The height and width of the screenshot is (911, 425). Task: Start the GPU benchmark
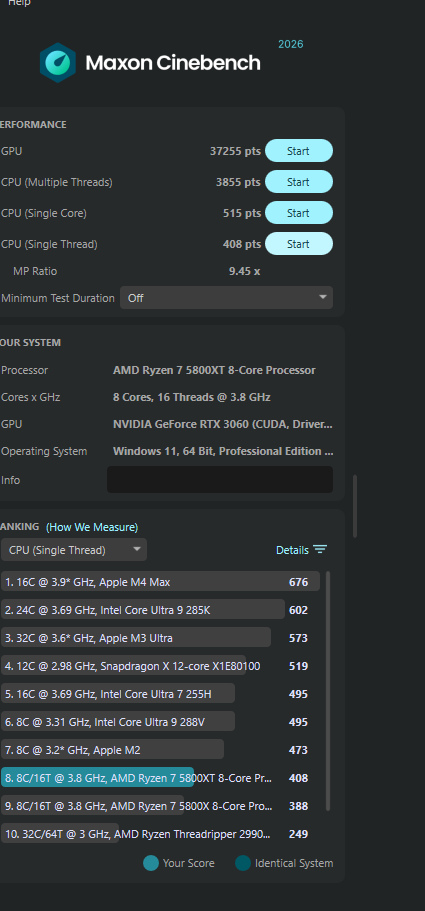pyautogui.click(x=299, y=151)
